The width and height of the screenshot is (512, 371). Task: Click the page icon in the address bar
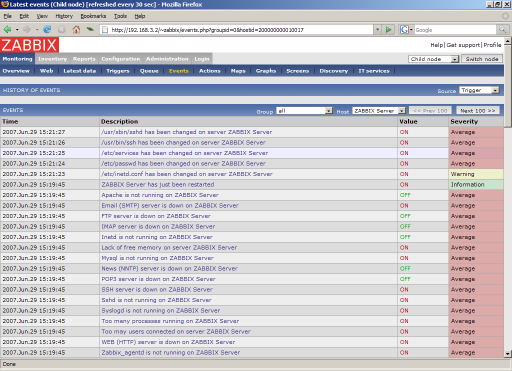tap(105, 30)
